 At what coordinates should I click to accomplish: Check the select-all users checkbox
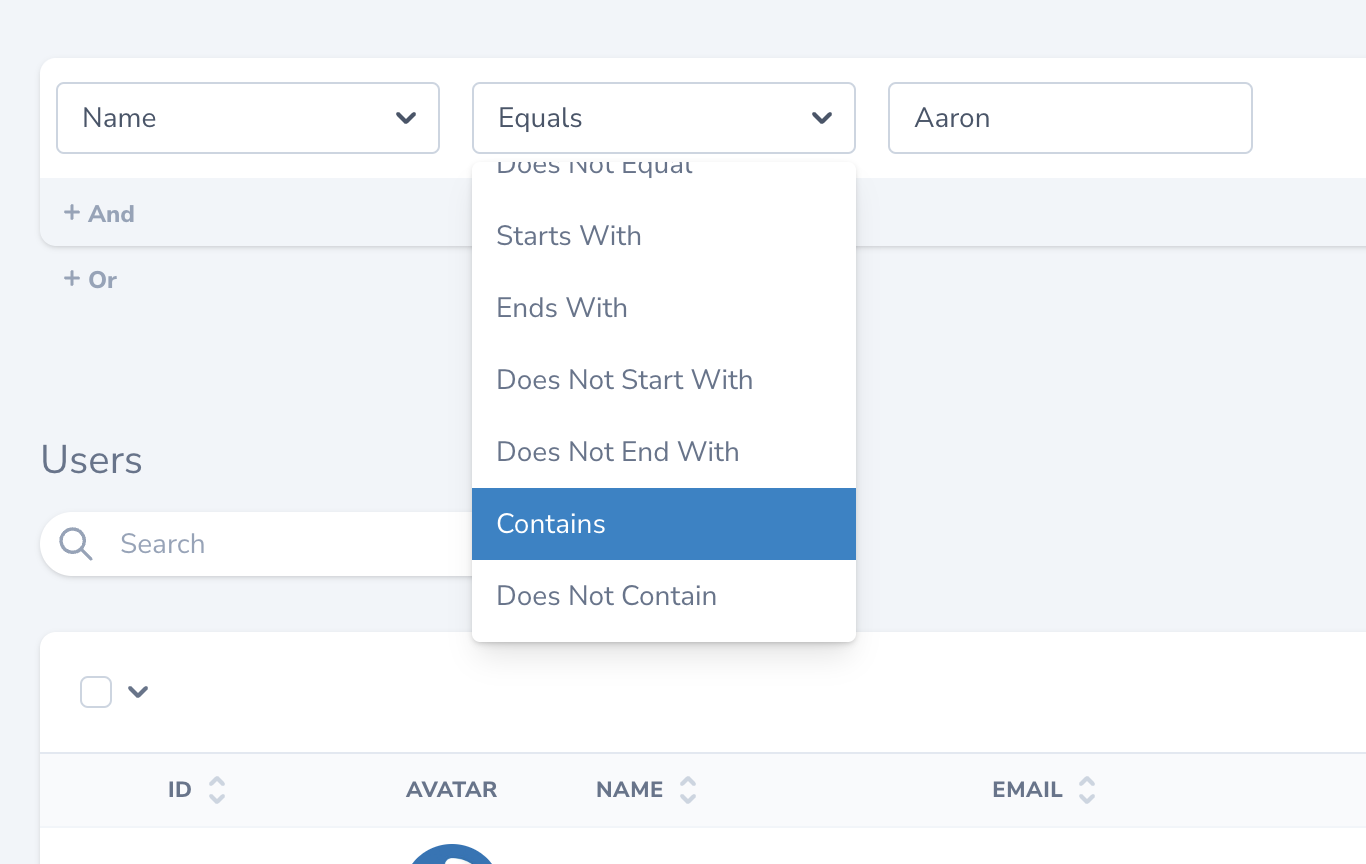tap(96, 691)
